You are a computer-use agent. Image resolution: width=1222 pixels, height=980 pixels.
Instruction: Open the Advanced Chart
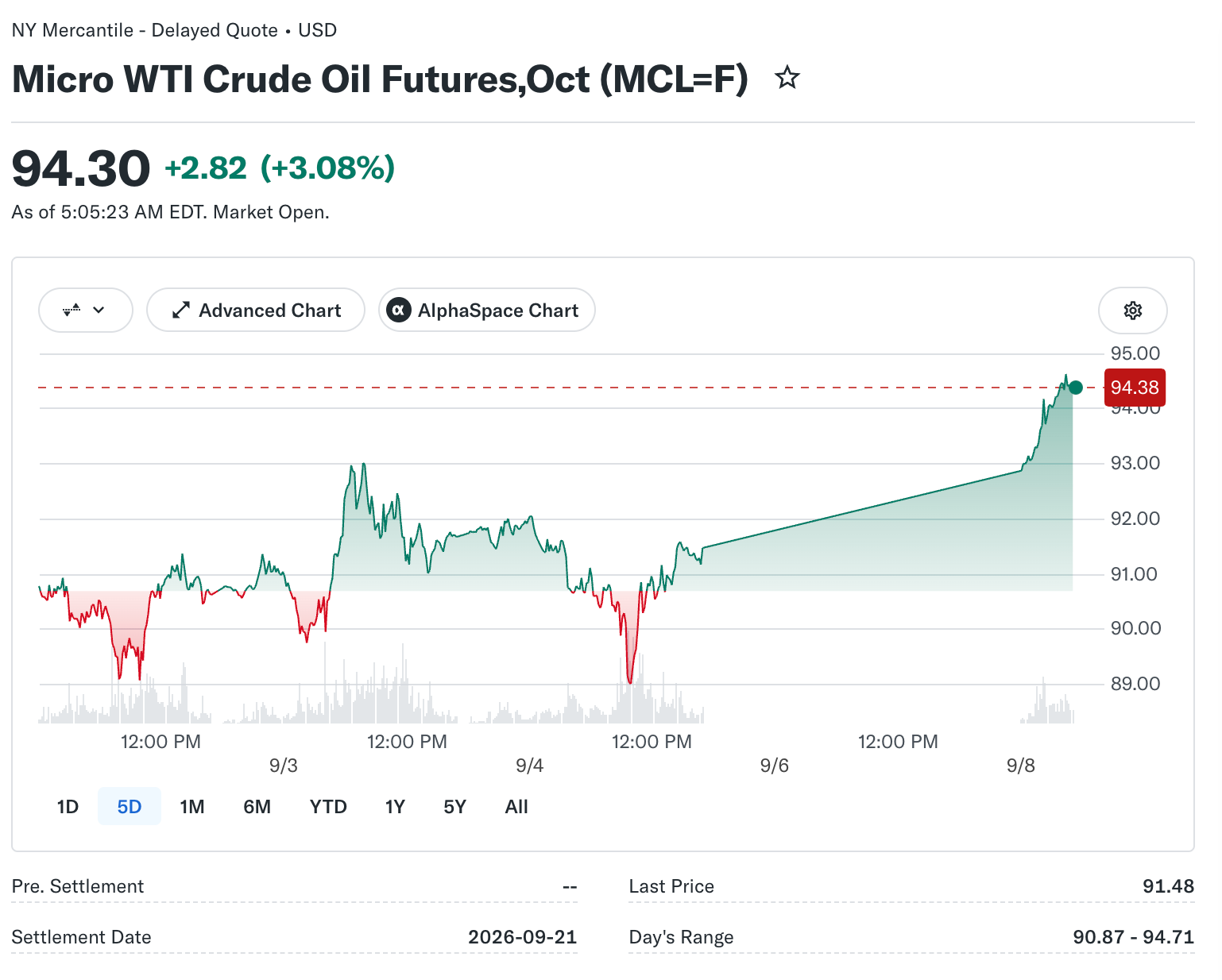[256, 311]
